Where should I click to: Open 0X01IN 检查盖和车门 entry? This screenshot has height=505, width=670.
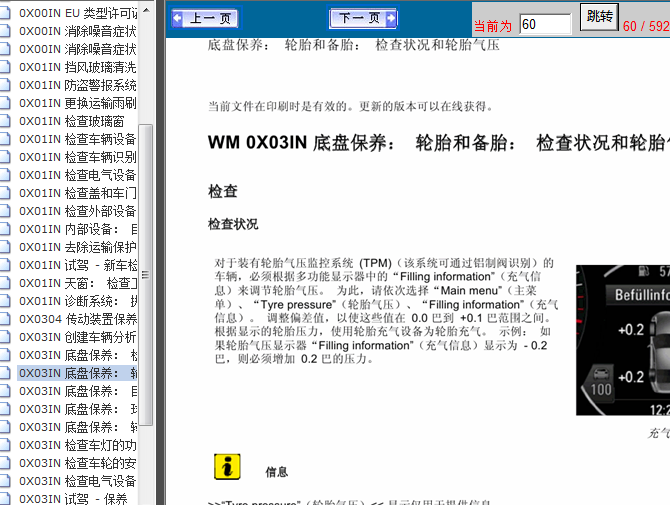coord(78,193)
